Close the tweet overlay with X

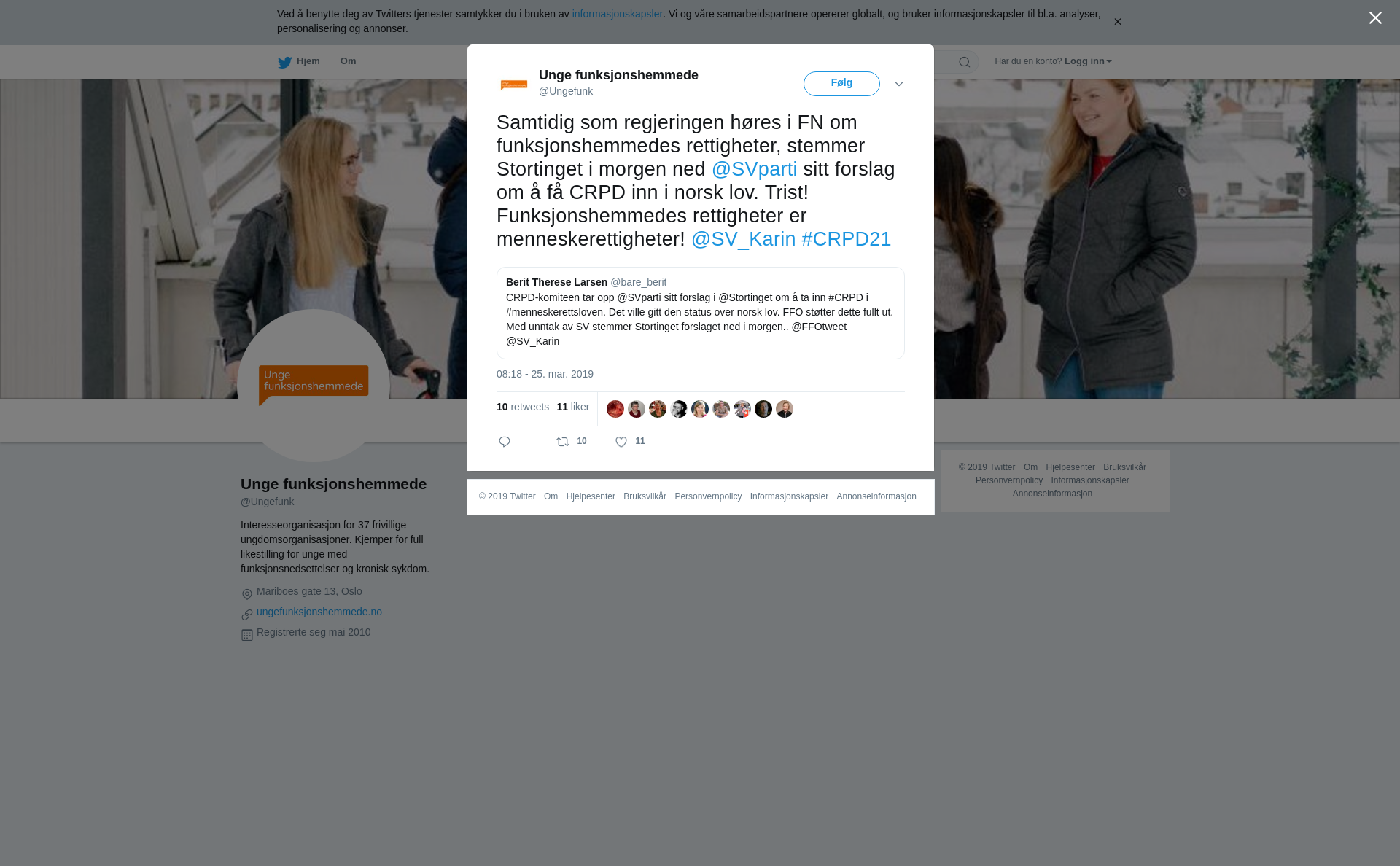(x=1375, y=18)
